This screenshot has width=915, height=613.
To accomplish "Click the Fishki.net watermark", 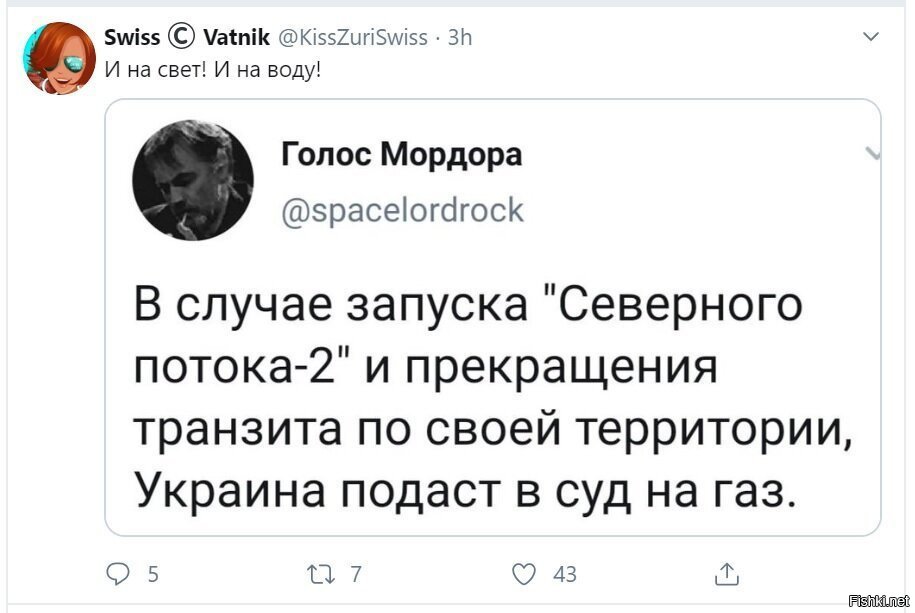I will point(879,601).
